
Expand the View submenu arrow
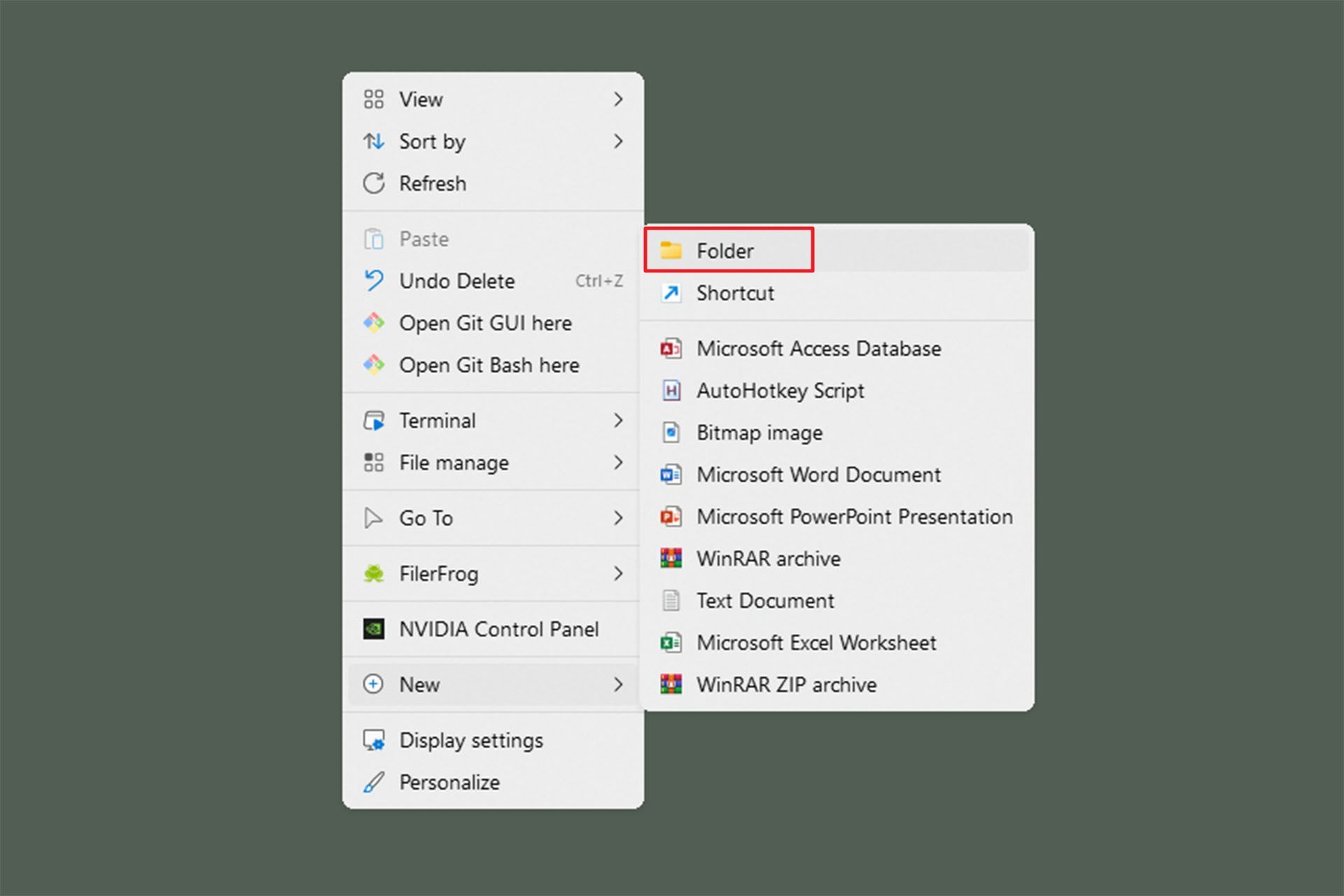(617, 99)
